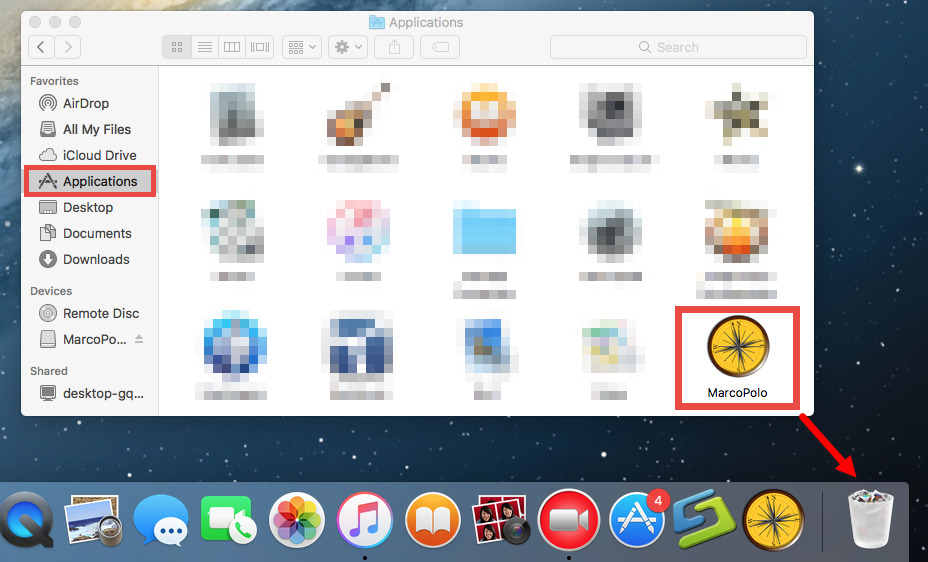Go back with the Finder back arrow

tap(41, 47)
